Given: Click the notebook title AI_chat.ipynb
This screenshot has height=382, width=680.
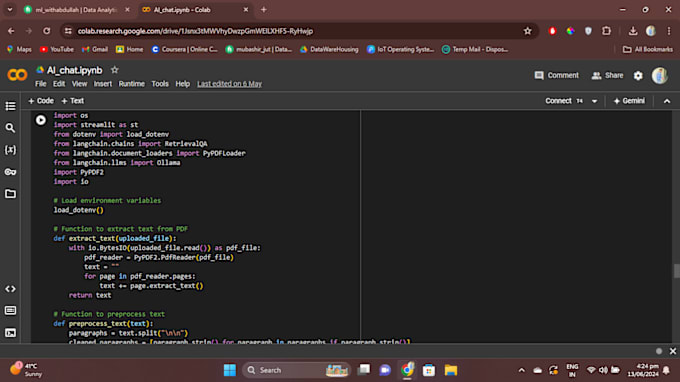Looking at the screenshot, I should [x=75, y=70].
